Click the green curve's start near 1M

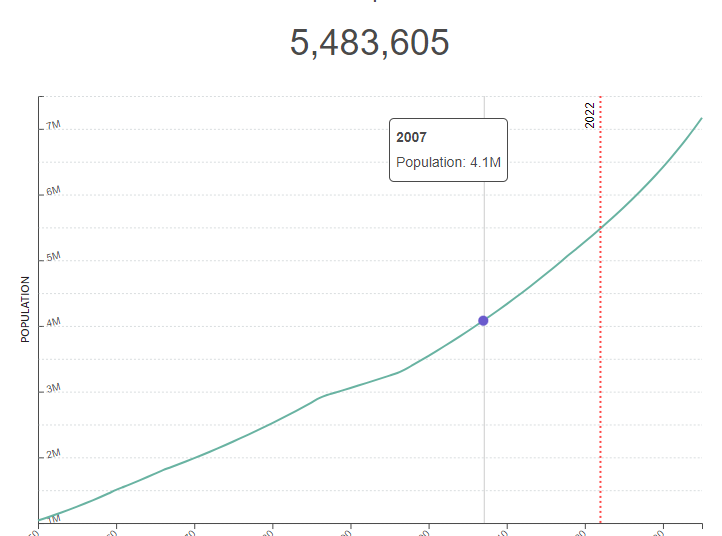(41, 519)
